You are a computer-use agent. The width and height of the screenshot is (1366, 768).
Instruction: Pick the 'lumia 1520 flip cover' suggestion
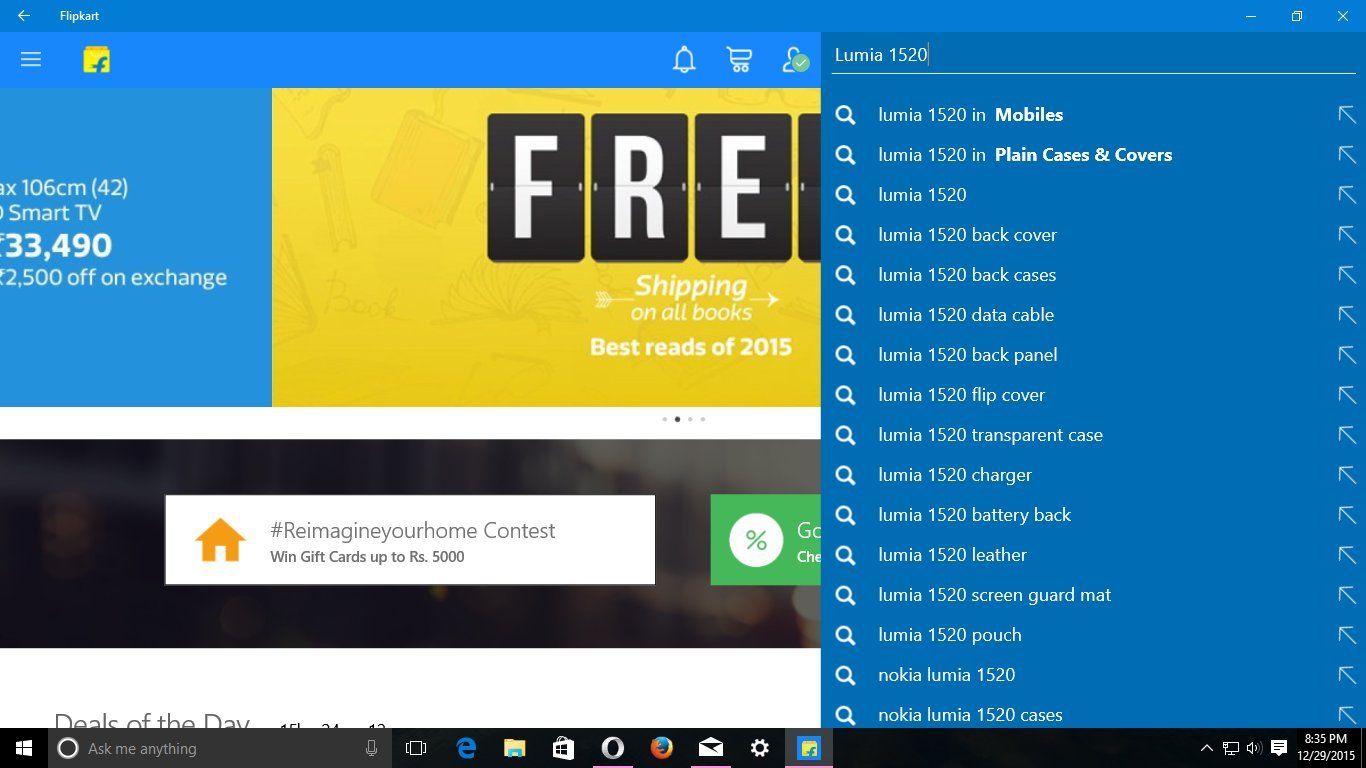[1093, 395]
